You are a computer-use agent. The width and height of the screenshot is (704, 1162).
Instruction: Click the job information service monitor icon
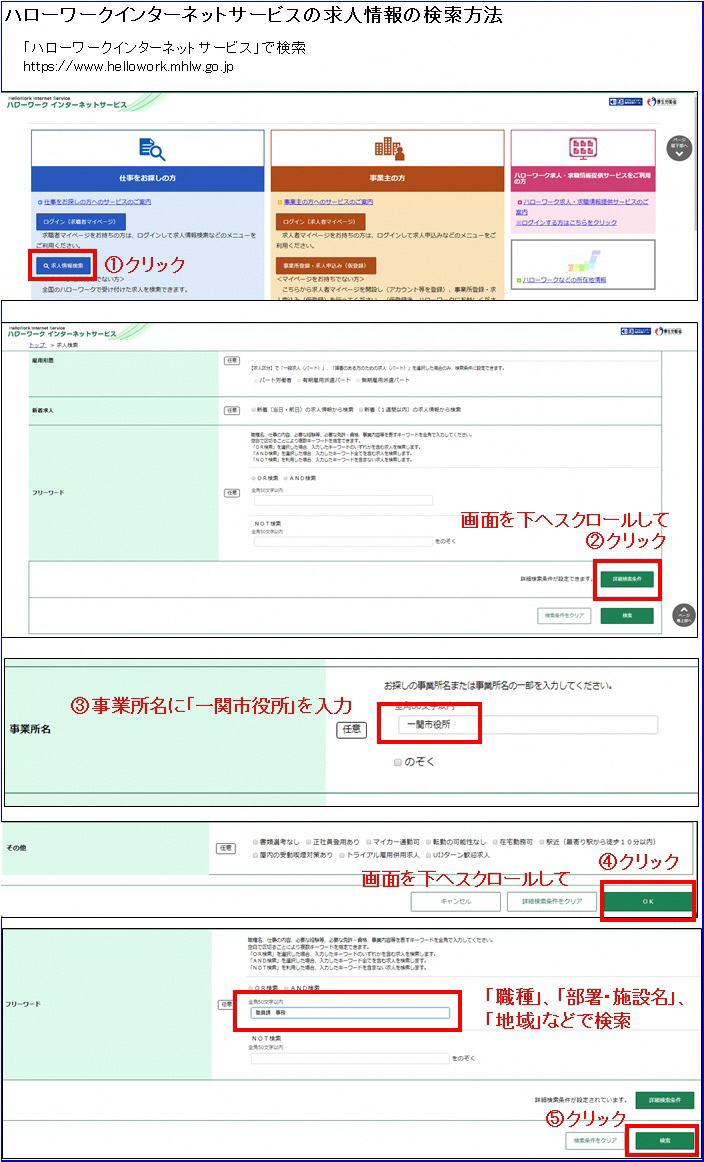(x=582, y=147)
